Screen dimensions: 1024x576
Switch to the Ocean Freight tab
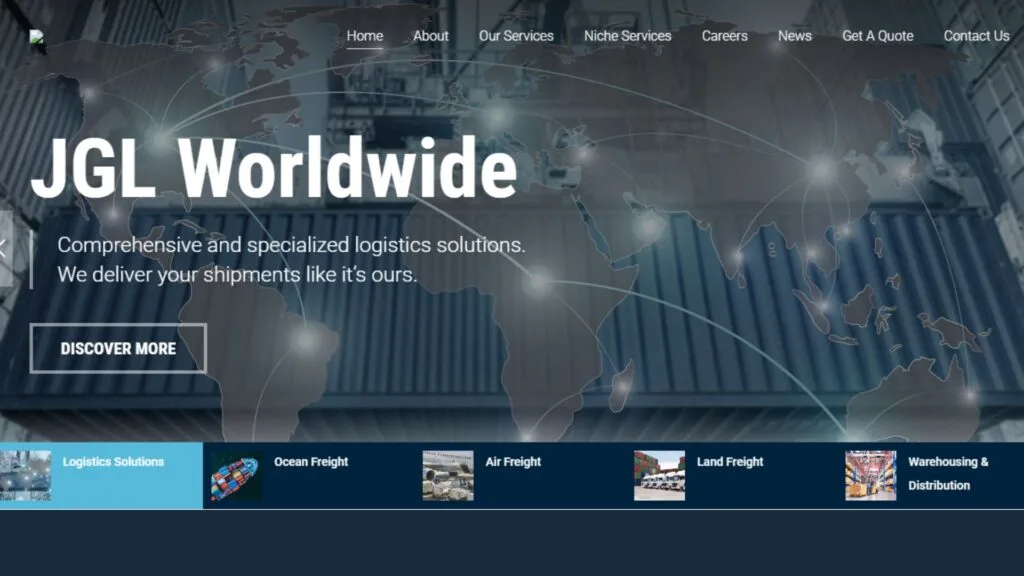[x=310, y=462]
